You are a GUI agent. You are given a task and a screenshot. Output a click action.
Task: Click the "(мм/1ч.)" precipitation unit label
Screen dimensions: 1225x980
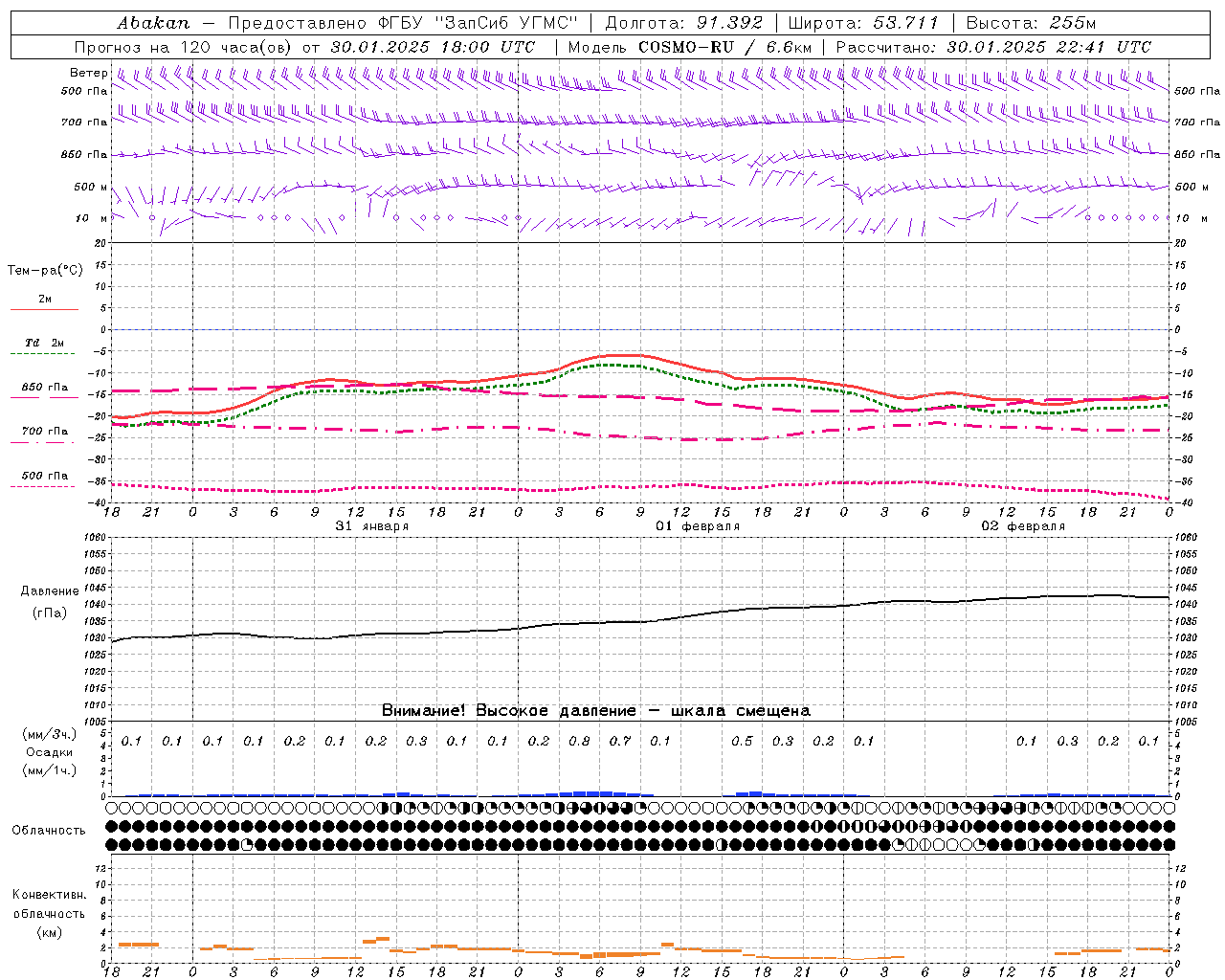click(x=50, y=770)
